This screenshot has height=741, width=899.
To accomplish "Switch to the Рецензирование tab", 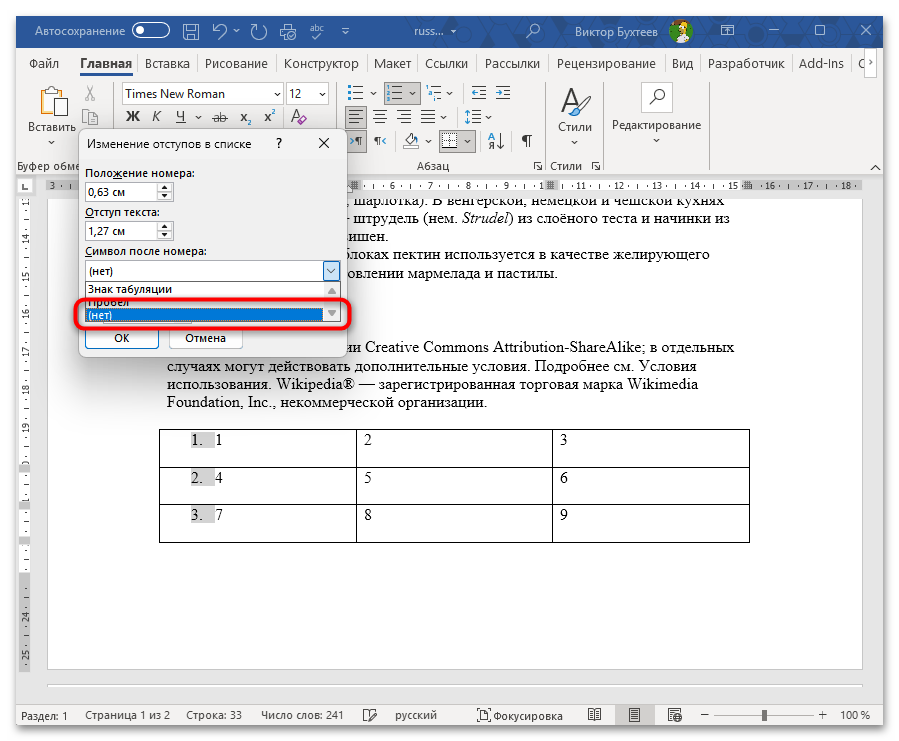I will [606, 63].
